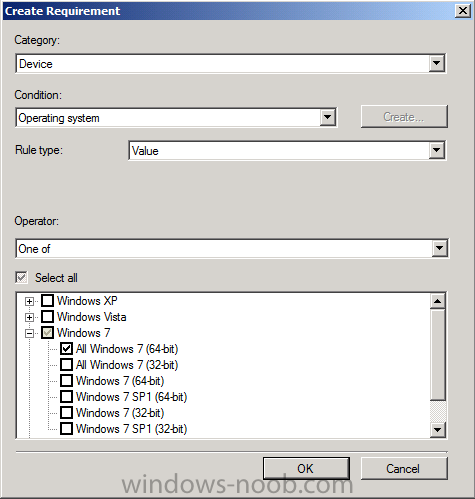Select the Windows 7 tree label

click(83, 333)
